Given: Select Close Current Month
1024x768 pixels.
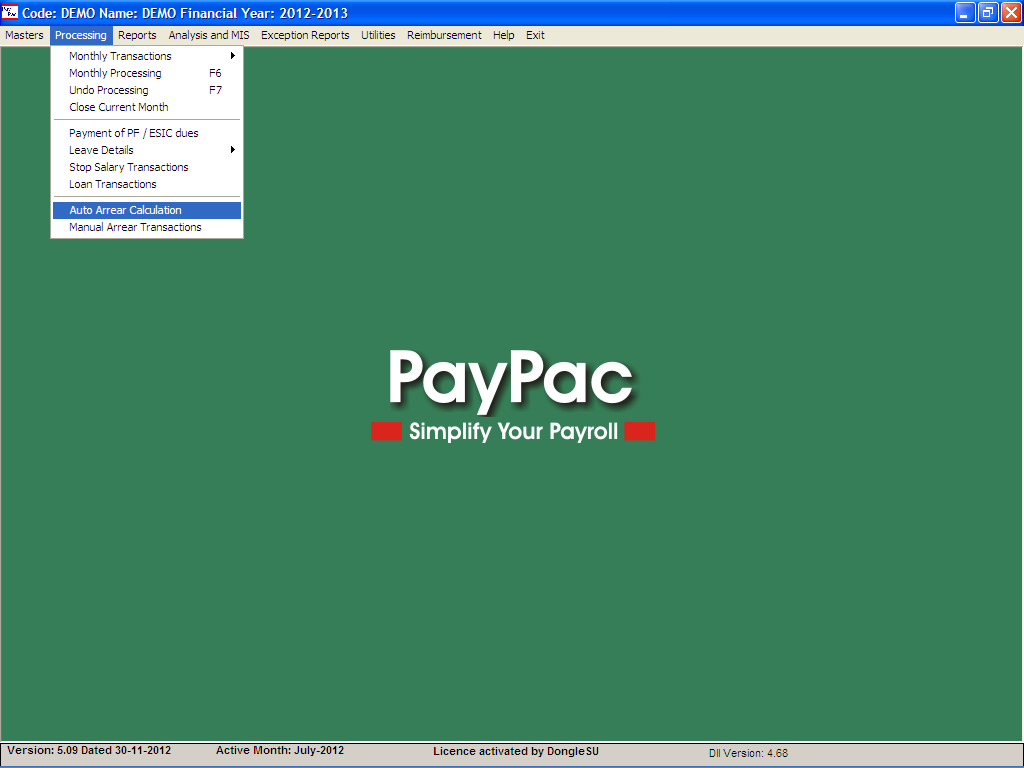Looking at the screenshot, I should click(x=147, y=107).
